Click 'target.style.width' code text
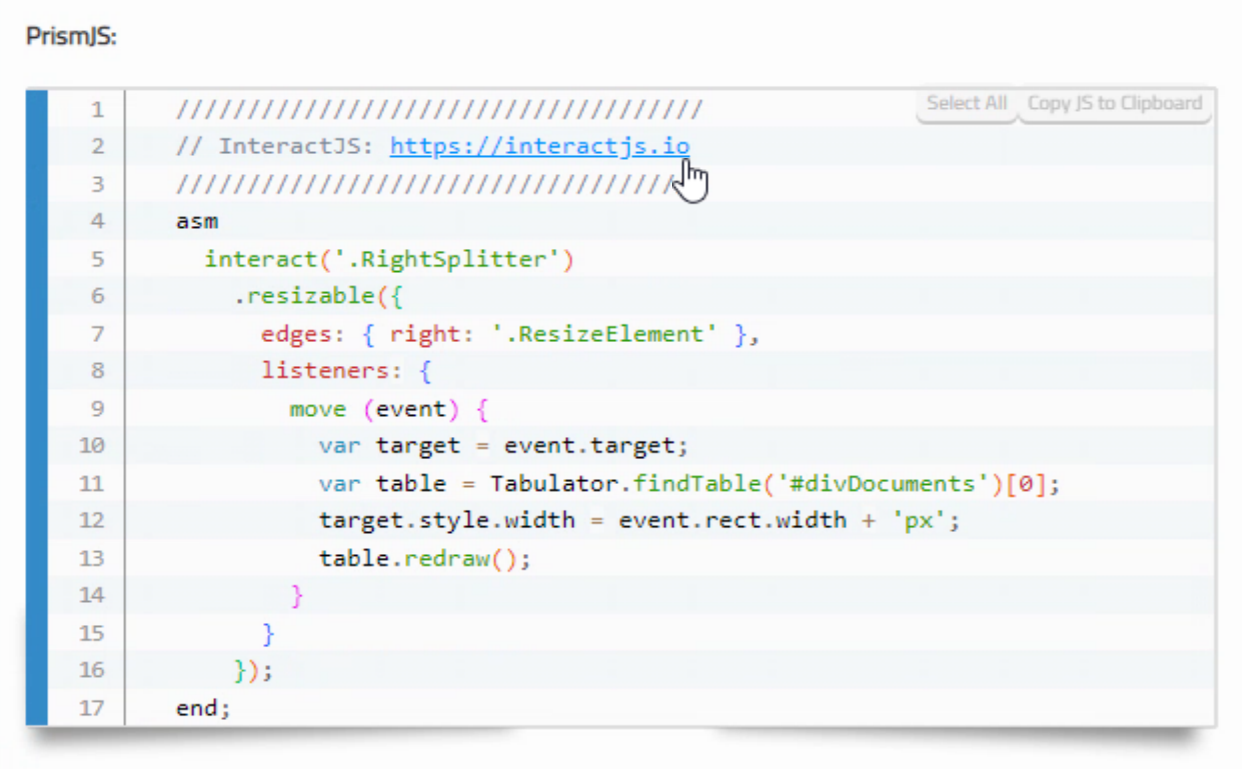Viewport: 1242px width, 769px height. click(x=447, y=521)
